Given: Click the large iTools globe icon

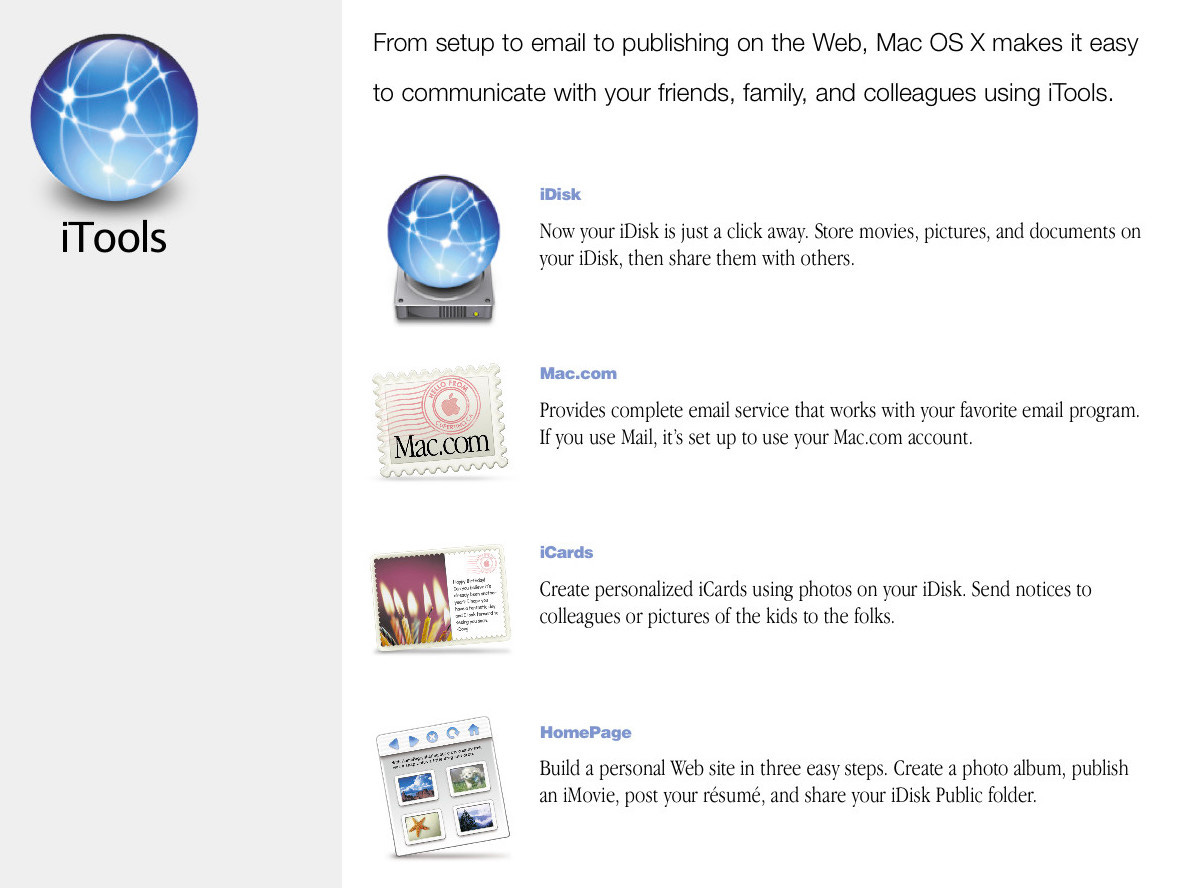Looking at the screenshot, I should pos(114,118).
